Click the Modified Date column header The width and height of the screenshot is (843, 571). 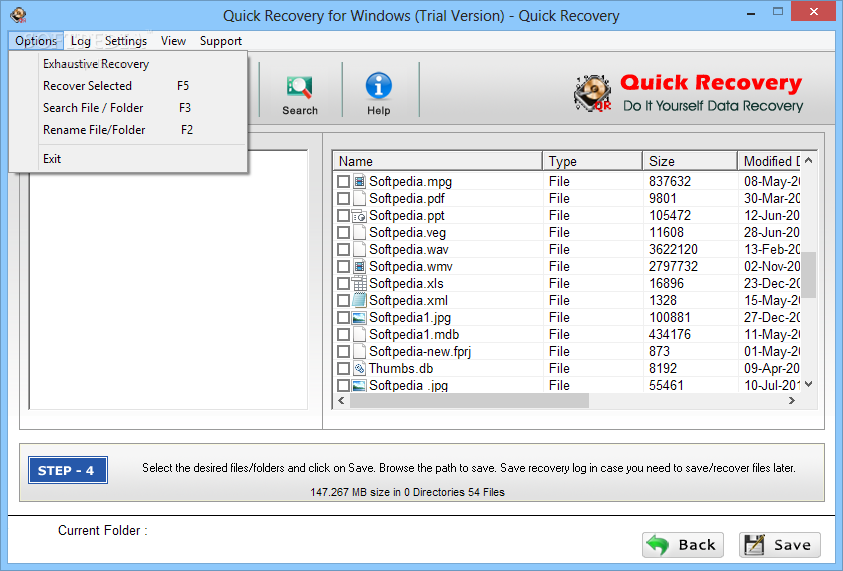(769, 161)
